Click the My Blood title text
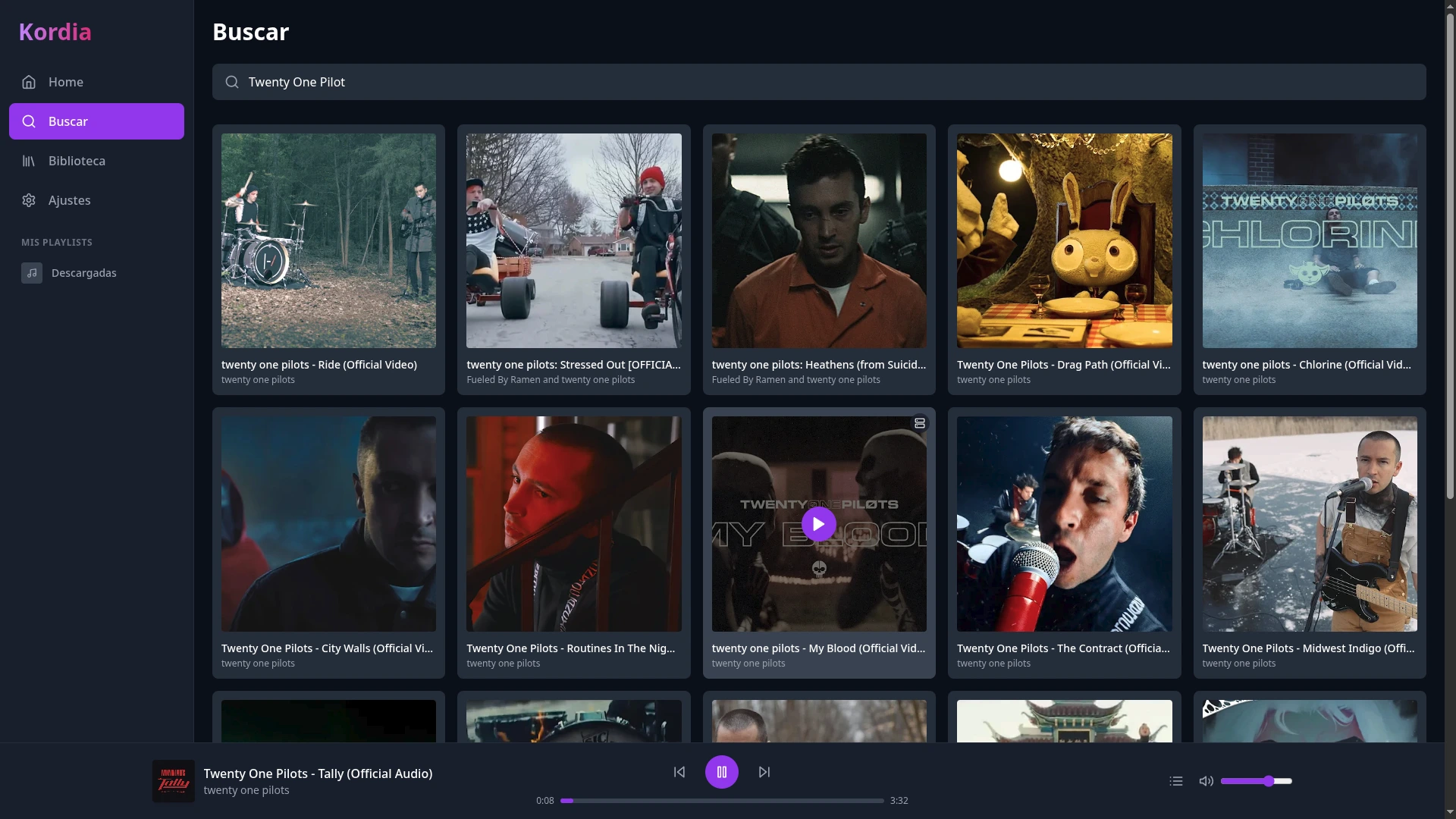Screen dimensions: 1456x819 tap(818, 648)
